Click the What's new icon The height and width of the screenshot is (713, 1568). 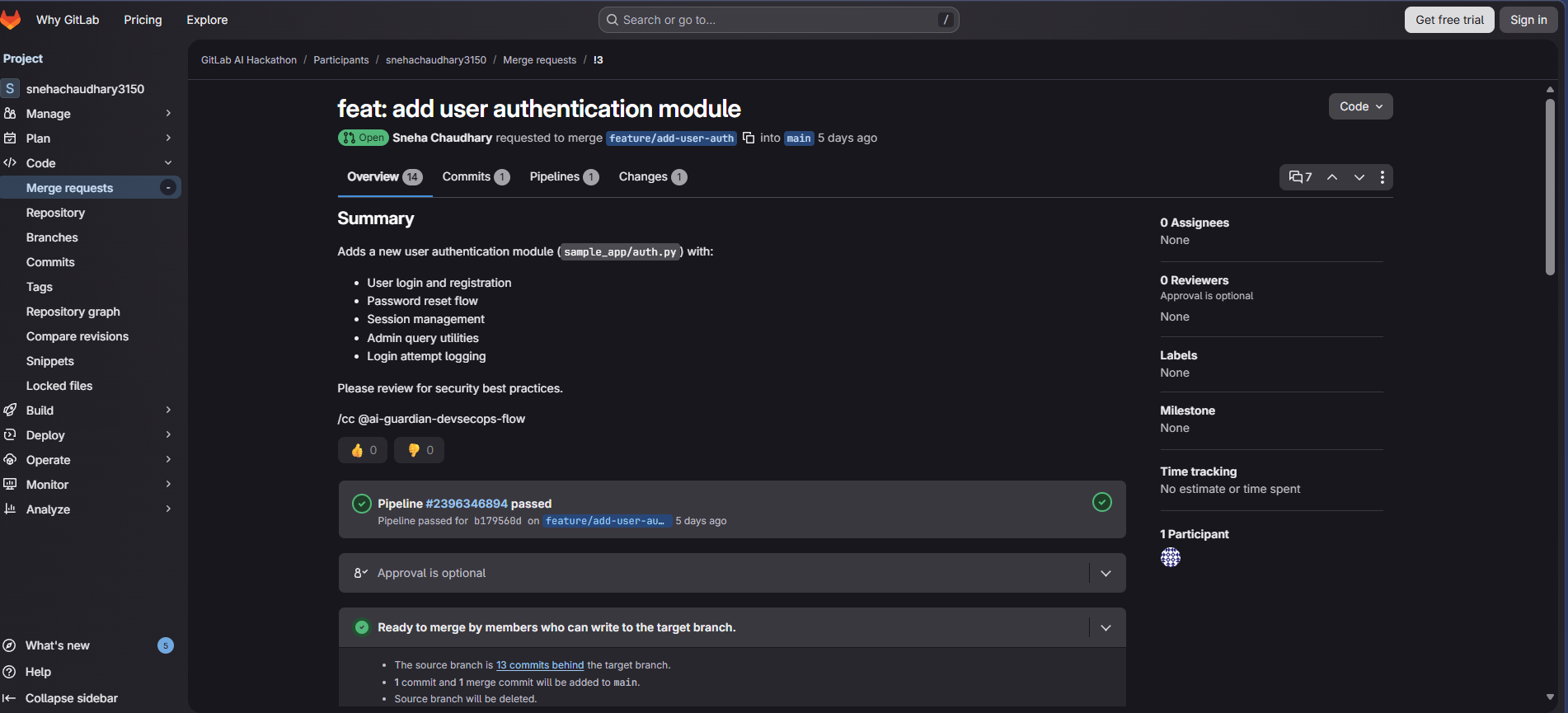coord(10,645)
